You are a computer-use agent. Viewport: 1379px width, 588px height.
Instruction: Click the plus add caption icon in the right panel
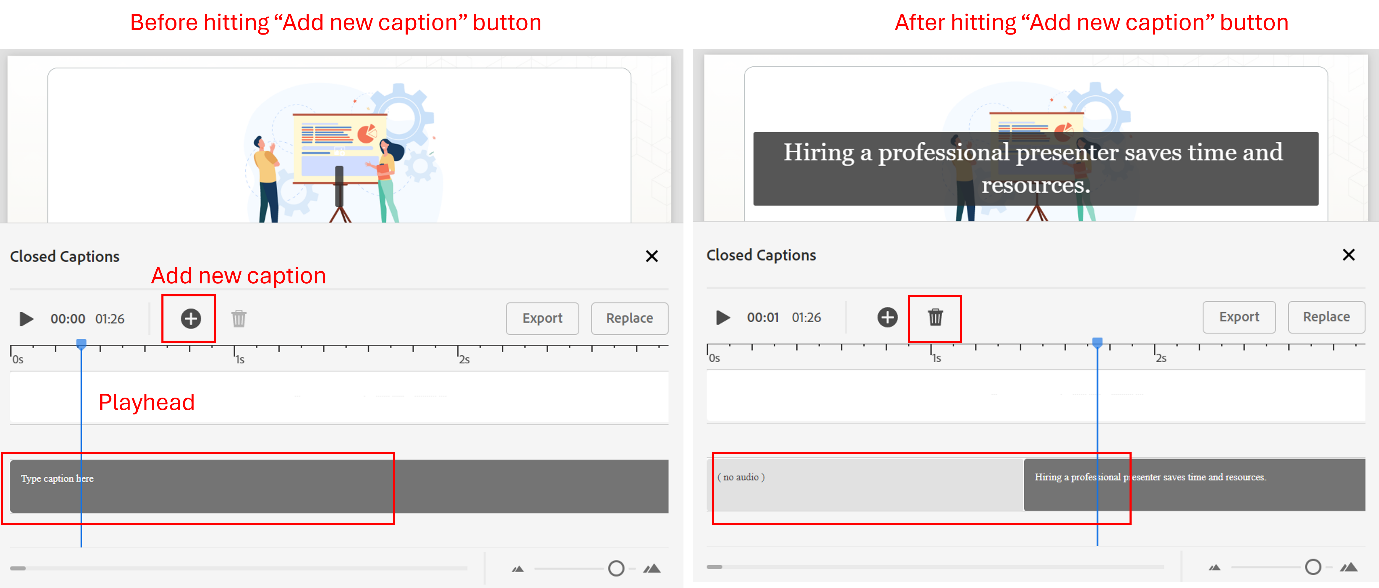887,317
